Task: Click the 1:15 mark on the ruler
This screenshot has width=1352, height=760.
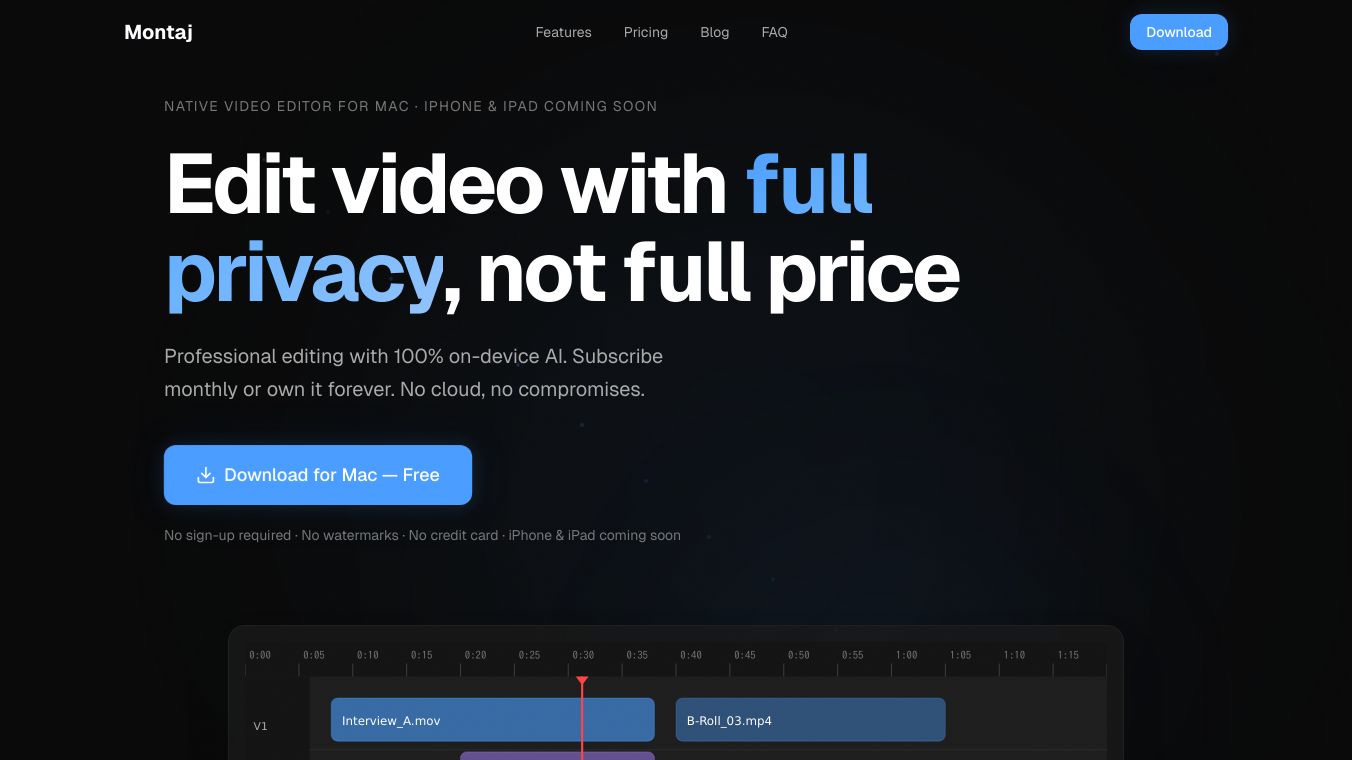Action: [x=1068, y=655]
